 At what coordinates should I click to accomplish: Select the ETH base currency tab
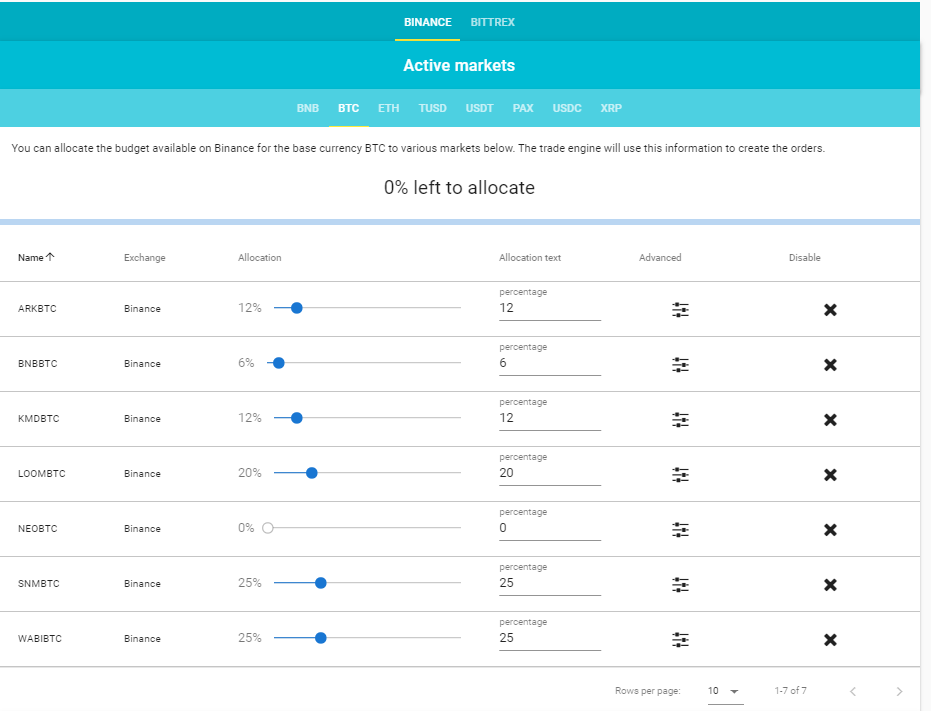[x=388, y=108]
